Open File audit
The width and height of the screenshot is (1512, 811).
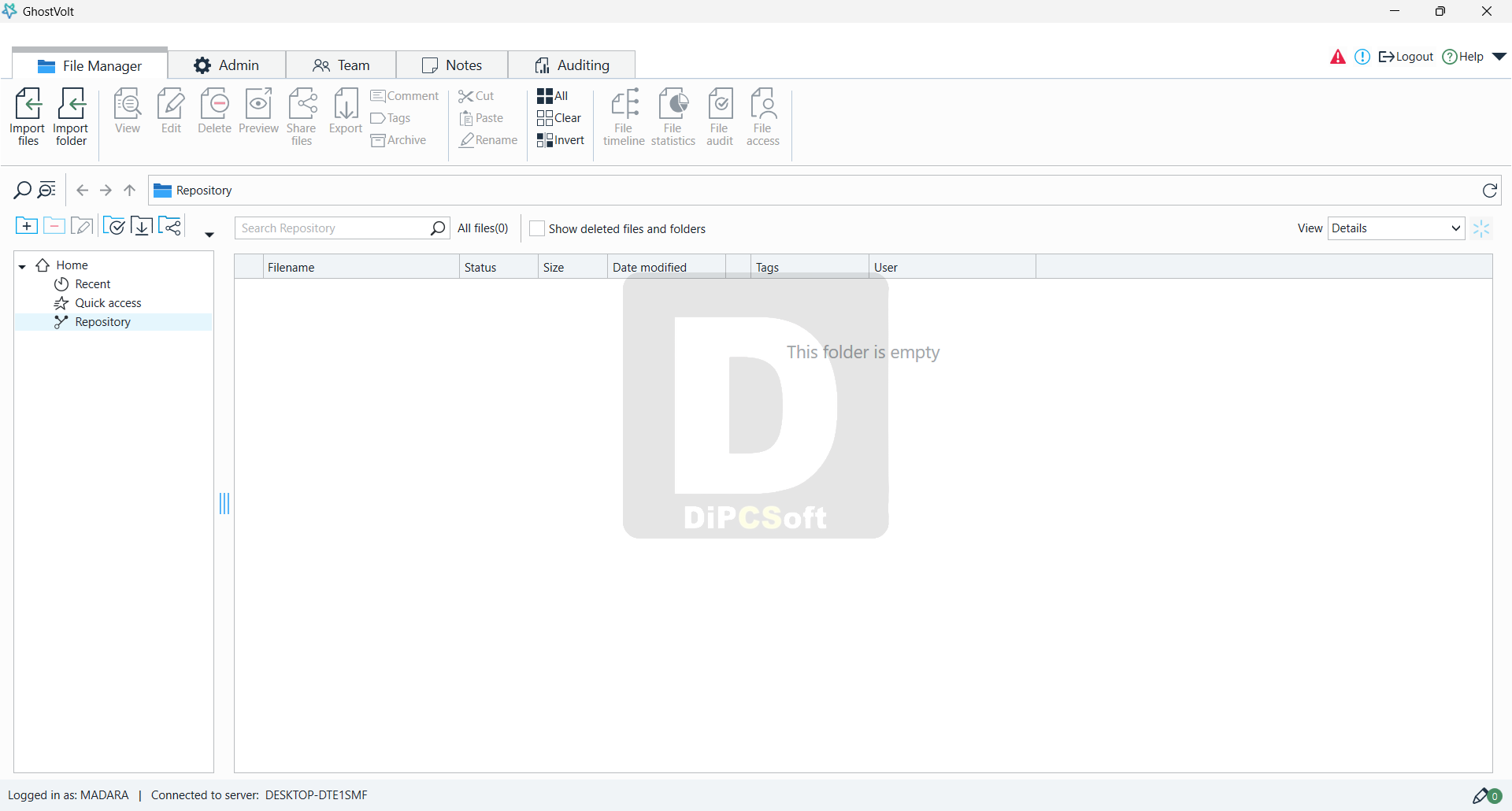coord(720,117)
